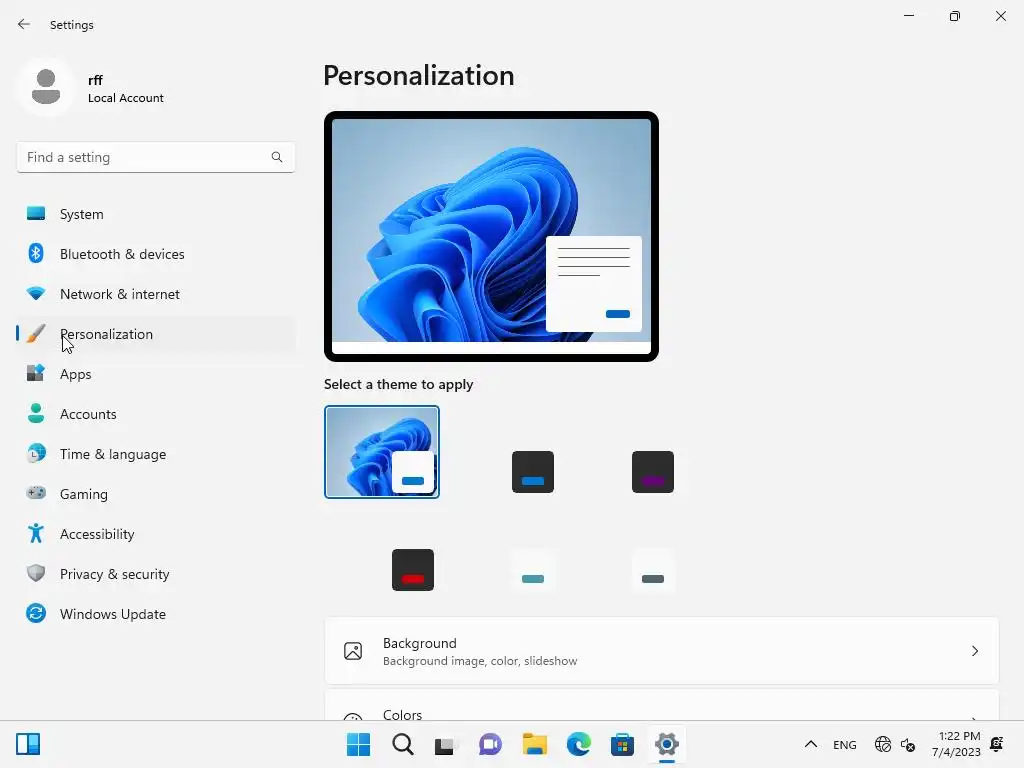Click the Gaming controller icon

[x=36, y=493]
